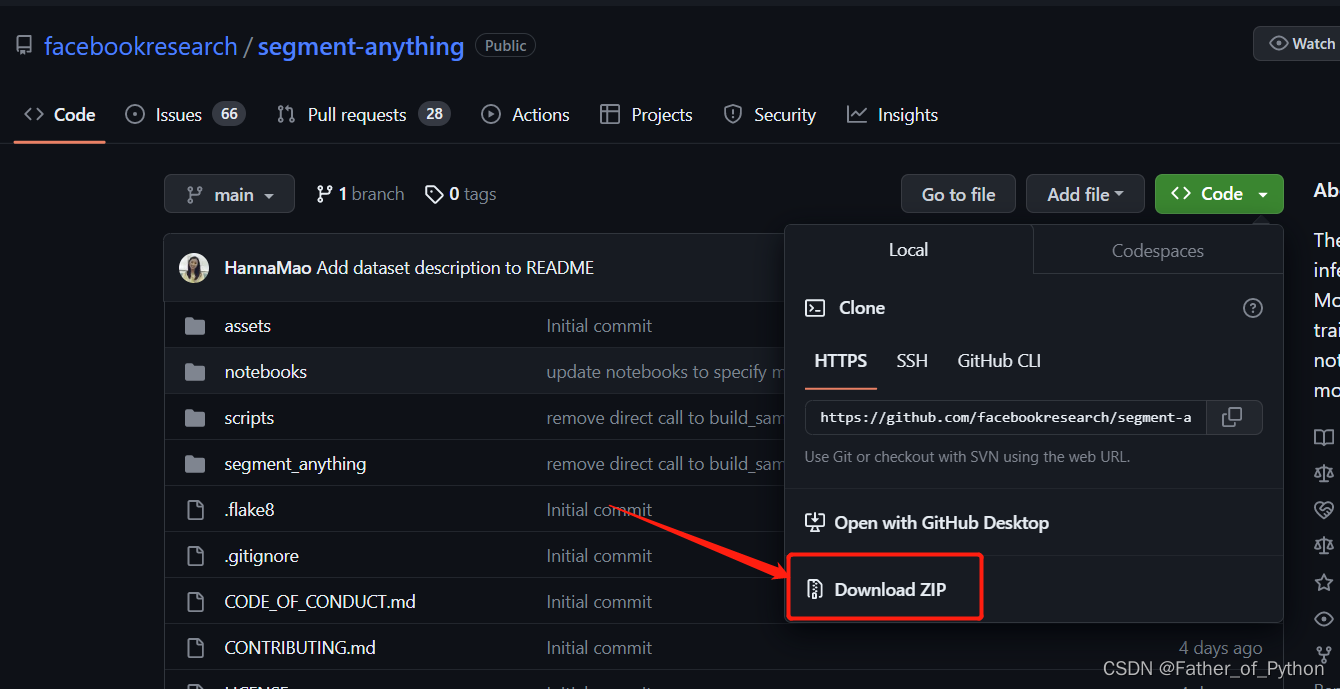Click the file icon beside CONTRIBUTING.md
Viewport: 1340px width, 689px height.
195,648
